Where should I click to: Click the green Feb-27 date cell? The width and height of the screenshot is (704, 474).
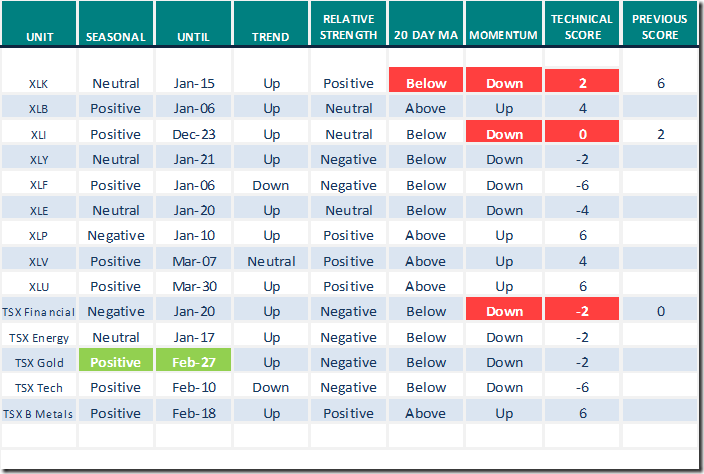click(193, 362)
